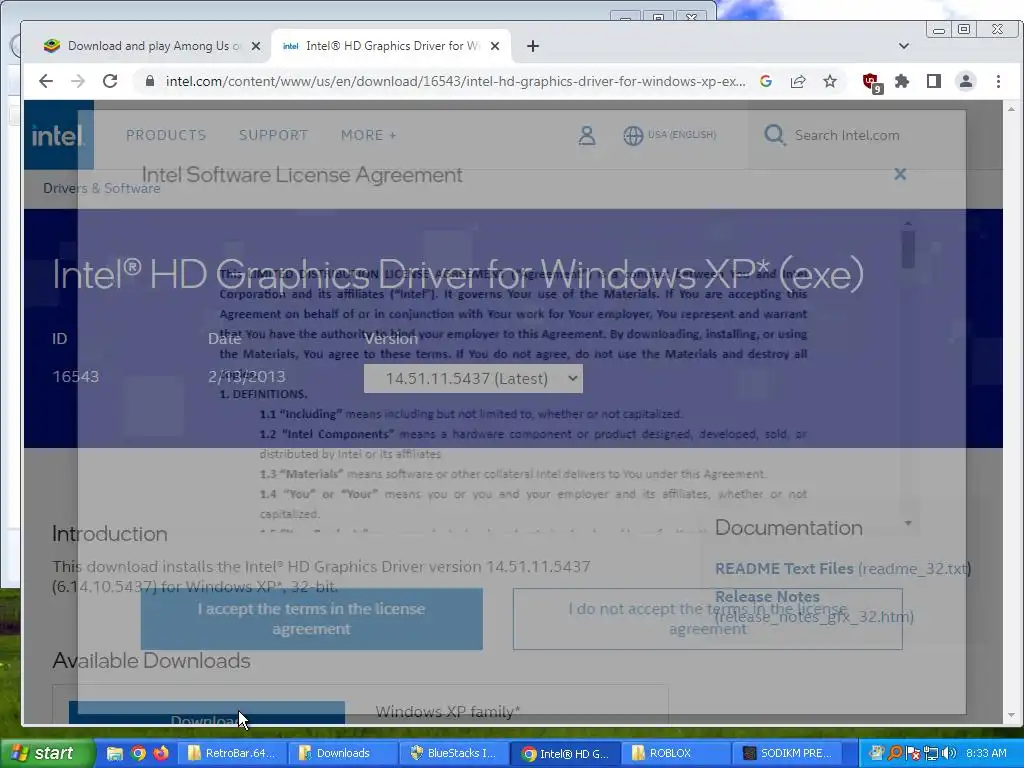This screenshot has width=1024, height=768.
Task: Switch to RetroBar taskbar window
Action: point(232,753)
